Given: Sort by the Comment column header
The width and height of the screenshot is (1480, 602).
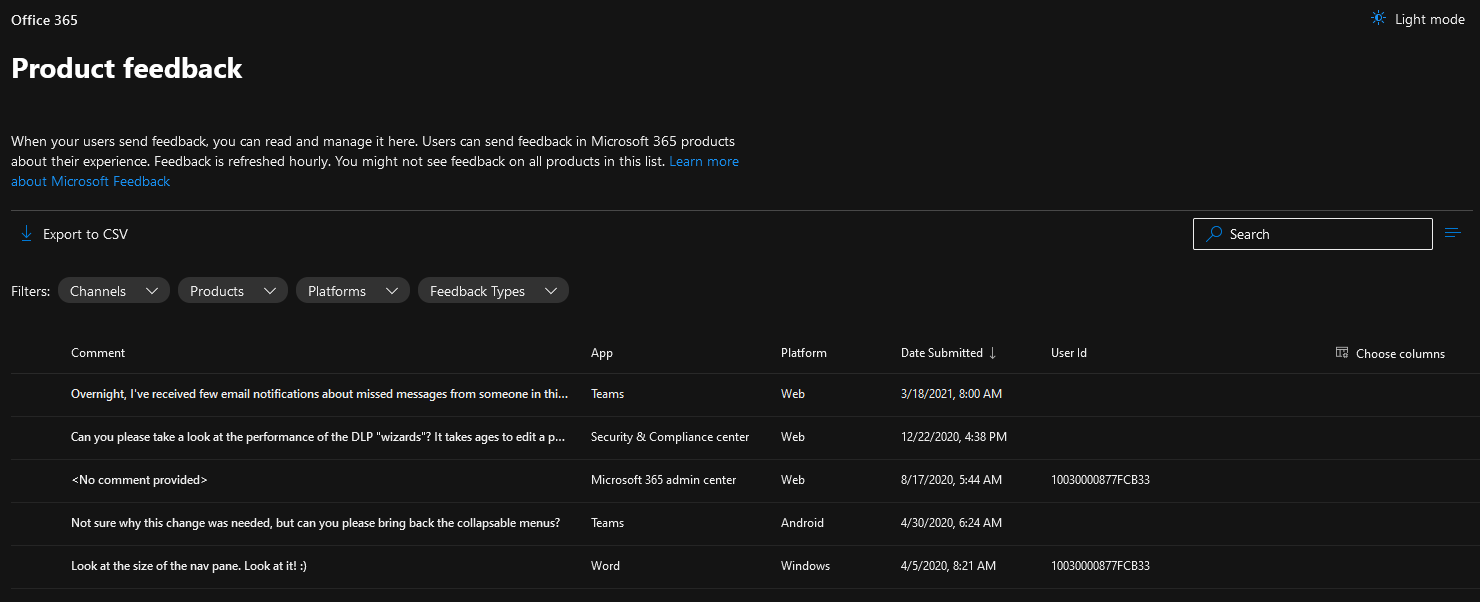Looking at the screenshot, I should pyautogui.click(x=98, y=353).
